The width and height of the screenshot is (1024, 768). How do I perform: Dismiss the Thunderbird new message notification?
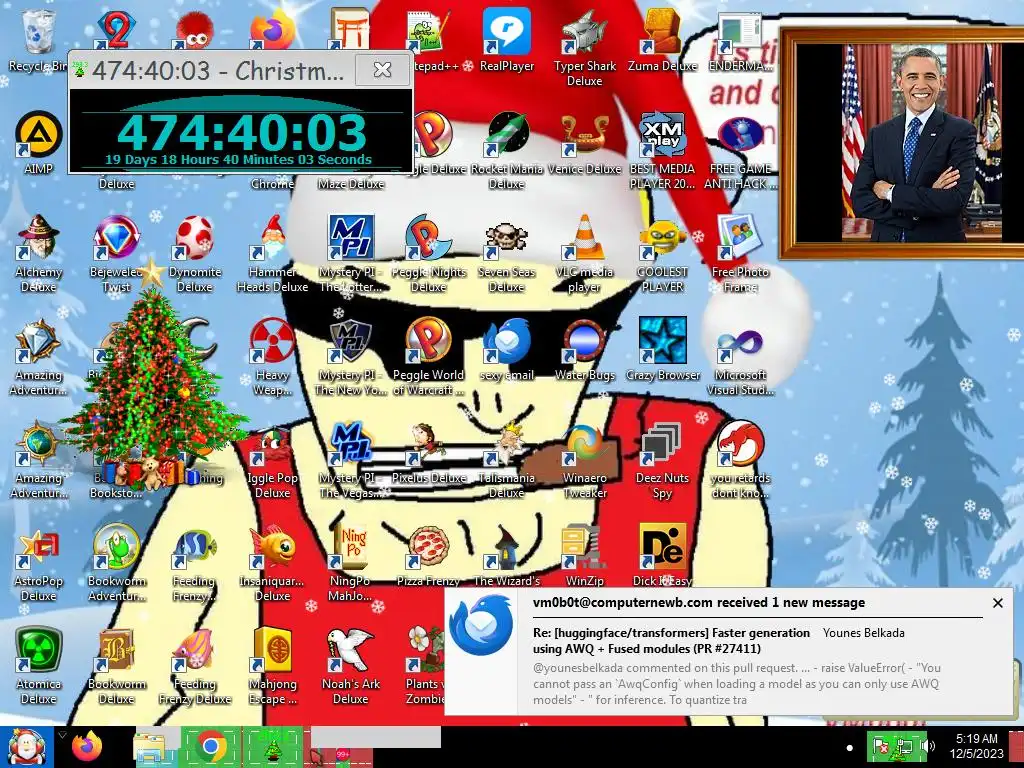click(x=997, y=603)
